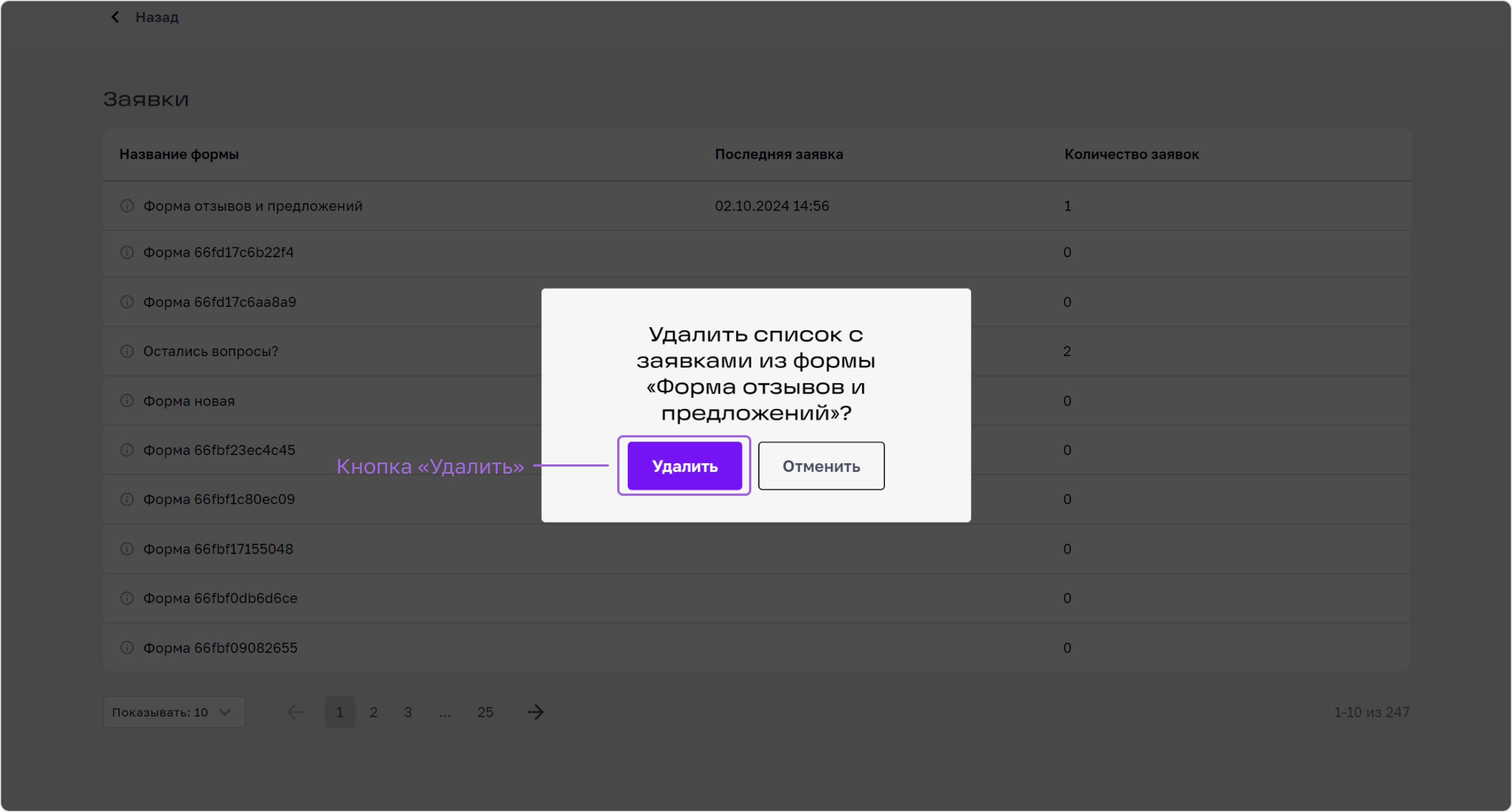The width and height of the screenshot is (1512, 812).
Task: Confirm deletion with the Удалить button
Action: point(684,466)
